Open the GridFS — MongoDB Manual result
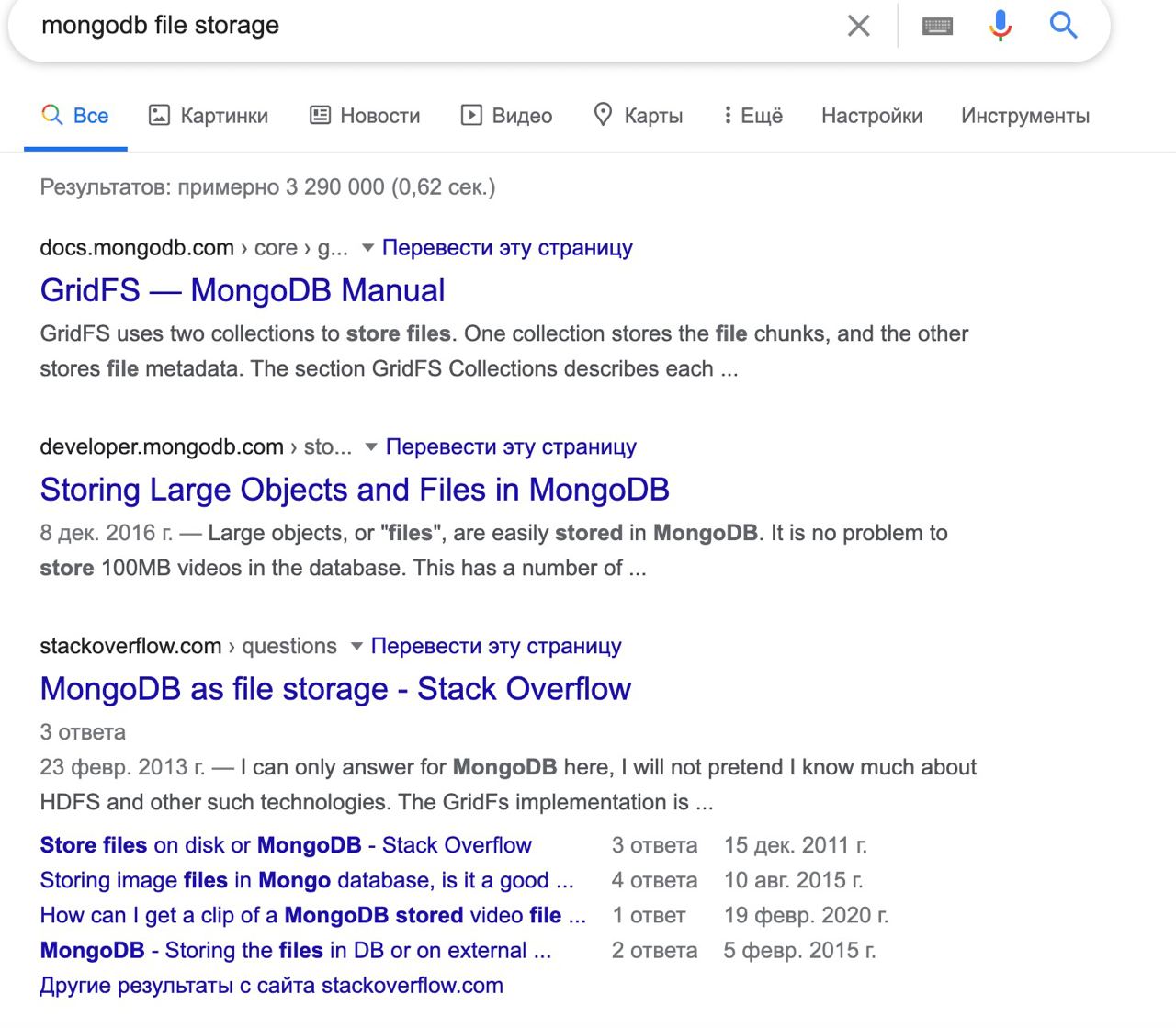Image resolution: width=1176 pixels, height=1028 pixels. coord(243,291)
